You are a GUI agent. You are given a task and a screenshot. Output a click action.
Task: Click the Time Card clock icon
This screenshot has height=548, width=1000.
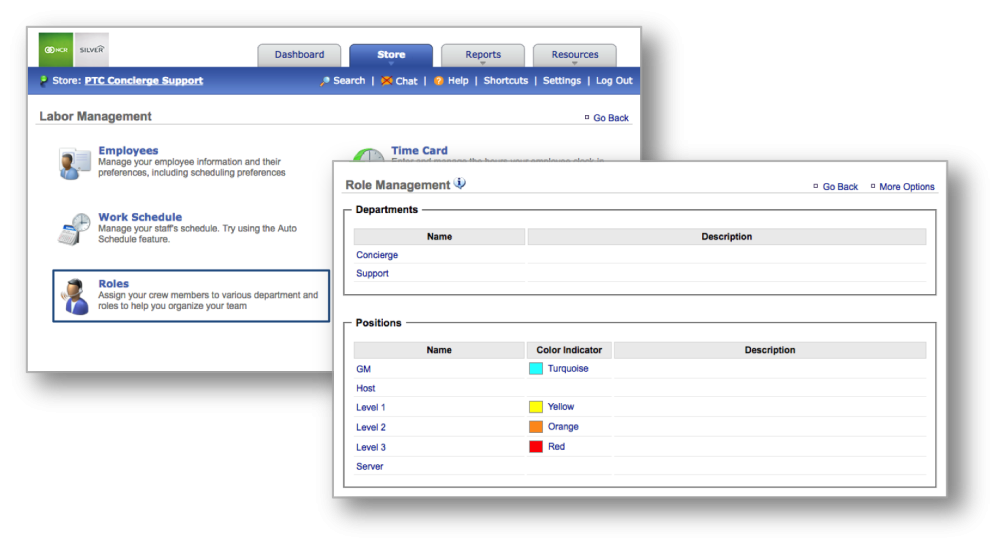pyautogui.click(x=369, y=154)
